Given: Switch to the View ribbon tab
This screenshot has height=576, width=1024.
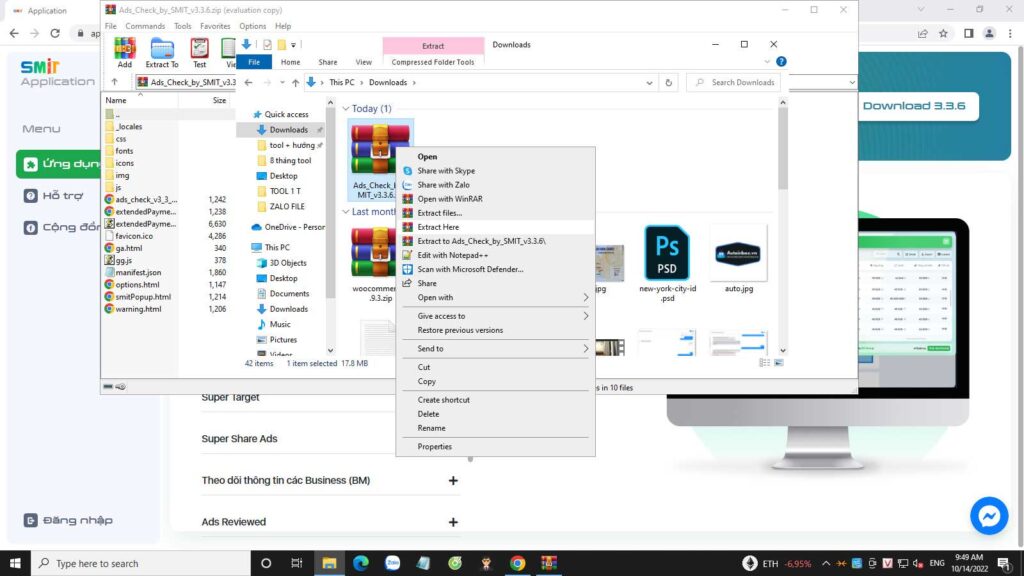Looking at the screenshot, I should (x=363, y=62).
